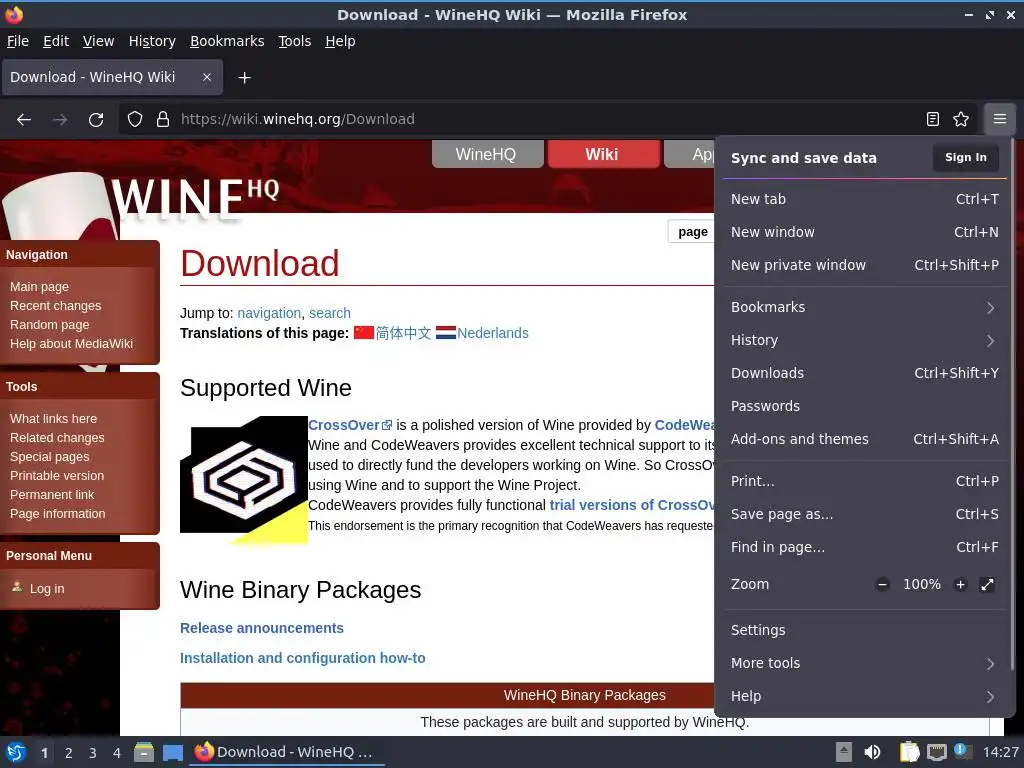
Task: Launch the file manager from taskbar
Action: click(x=144, y=752)
